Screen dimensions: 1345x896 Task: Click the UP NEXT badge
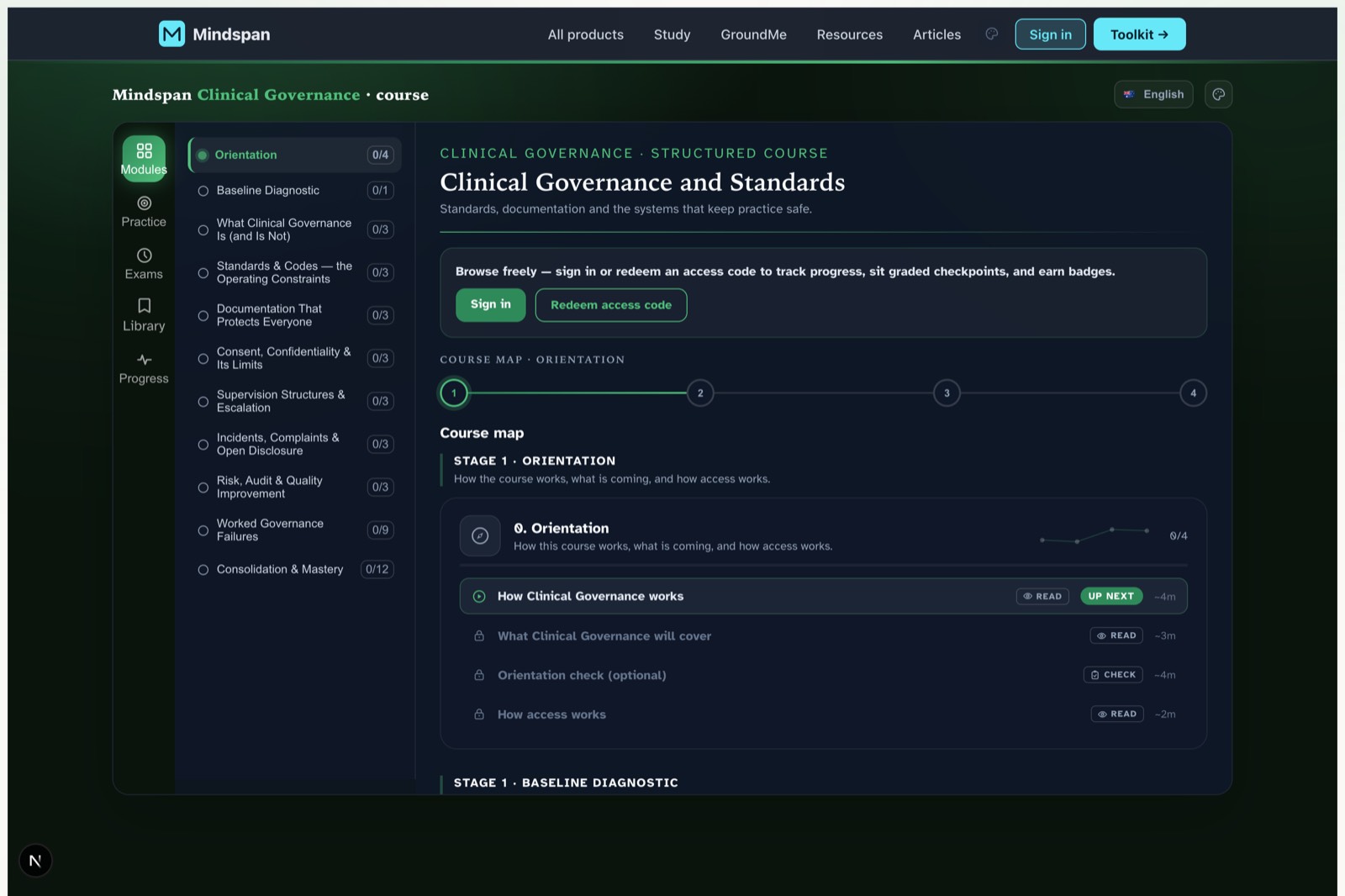[x=1110, y=596]
